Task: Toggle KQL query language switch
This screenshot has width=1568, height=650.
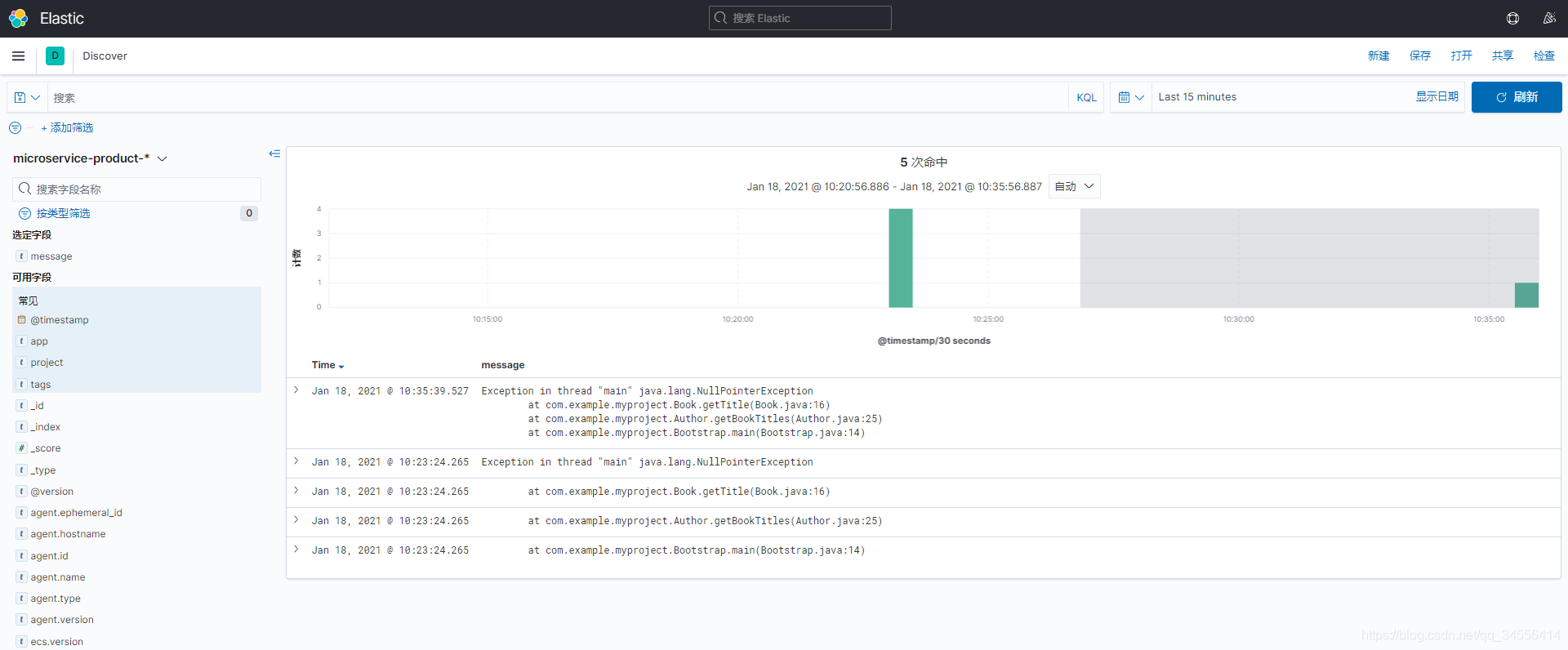Action: 1086,97
